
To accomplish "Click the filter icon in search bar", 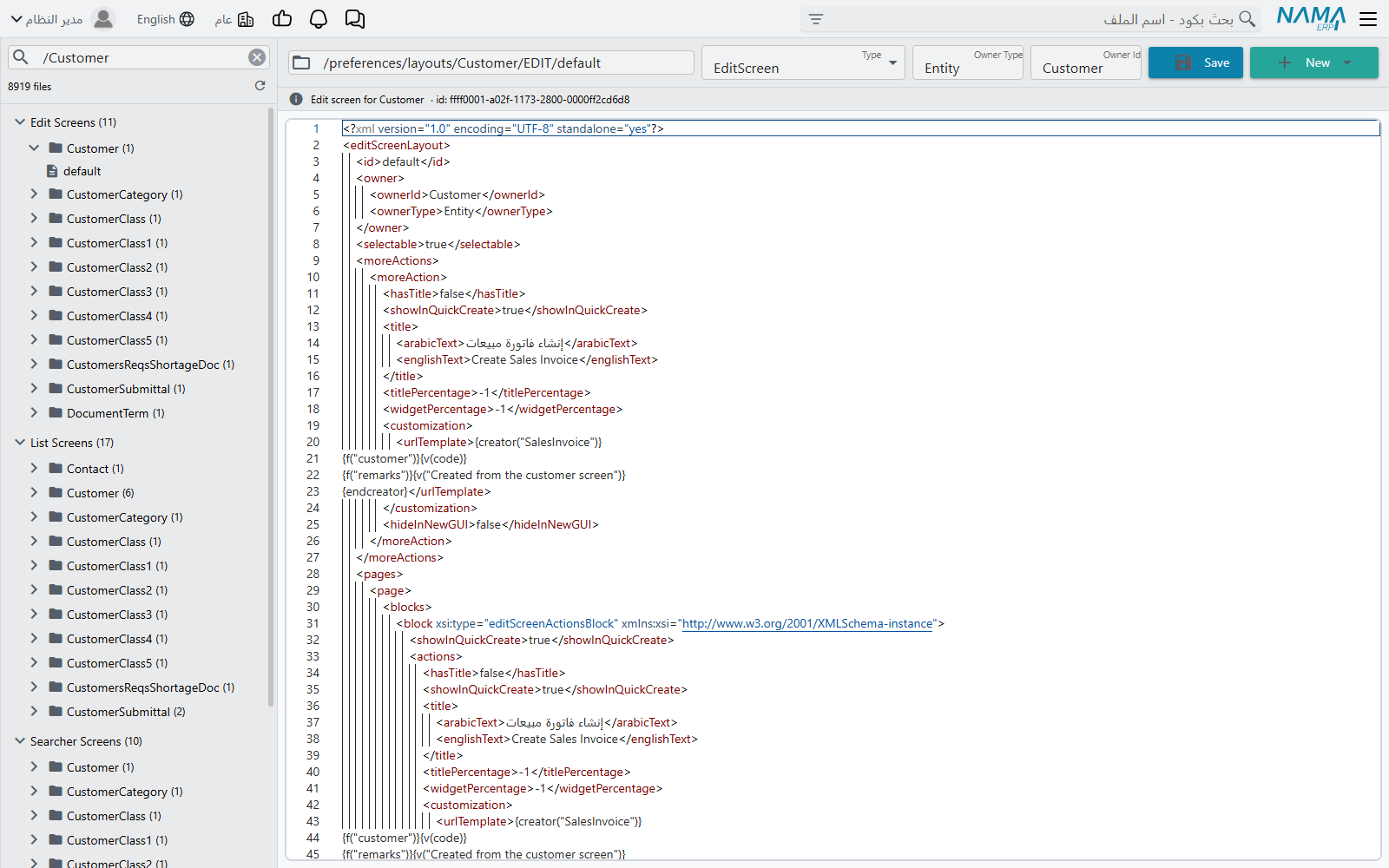I will [816, 19].
